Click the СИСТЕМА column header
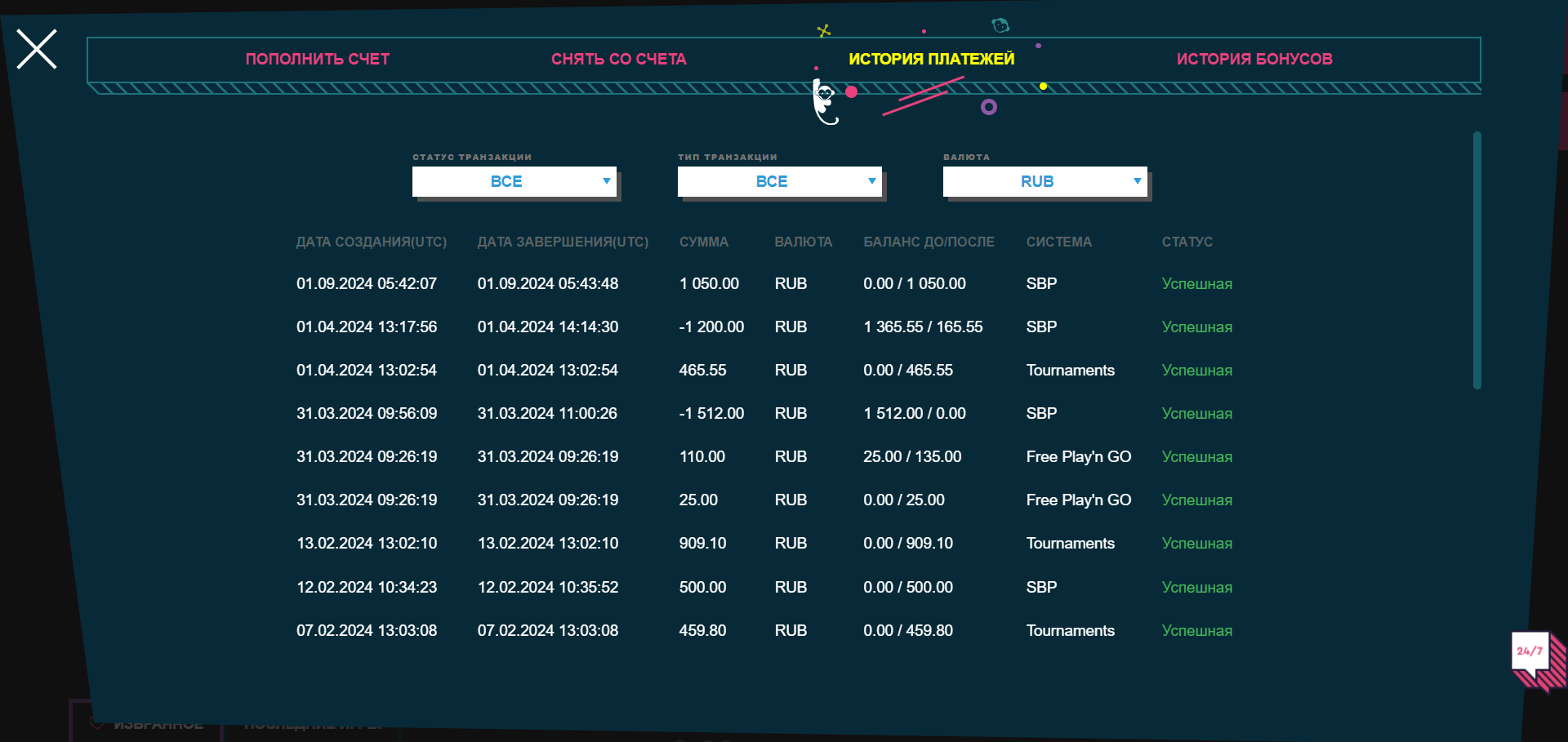The image size is (1568, 742). 1059,242
